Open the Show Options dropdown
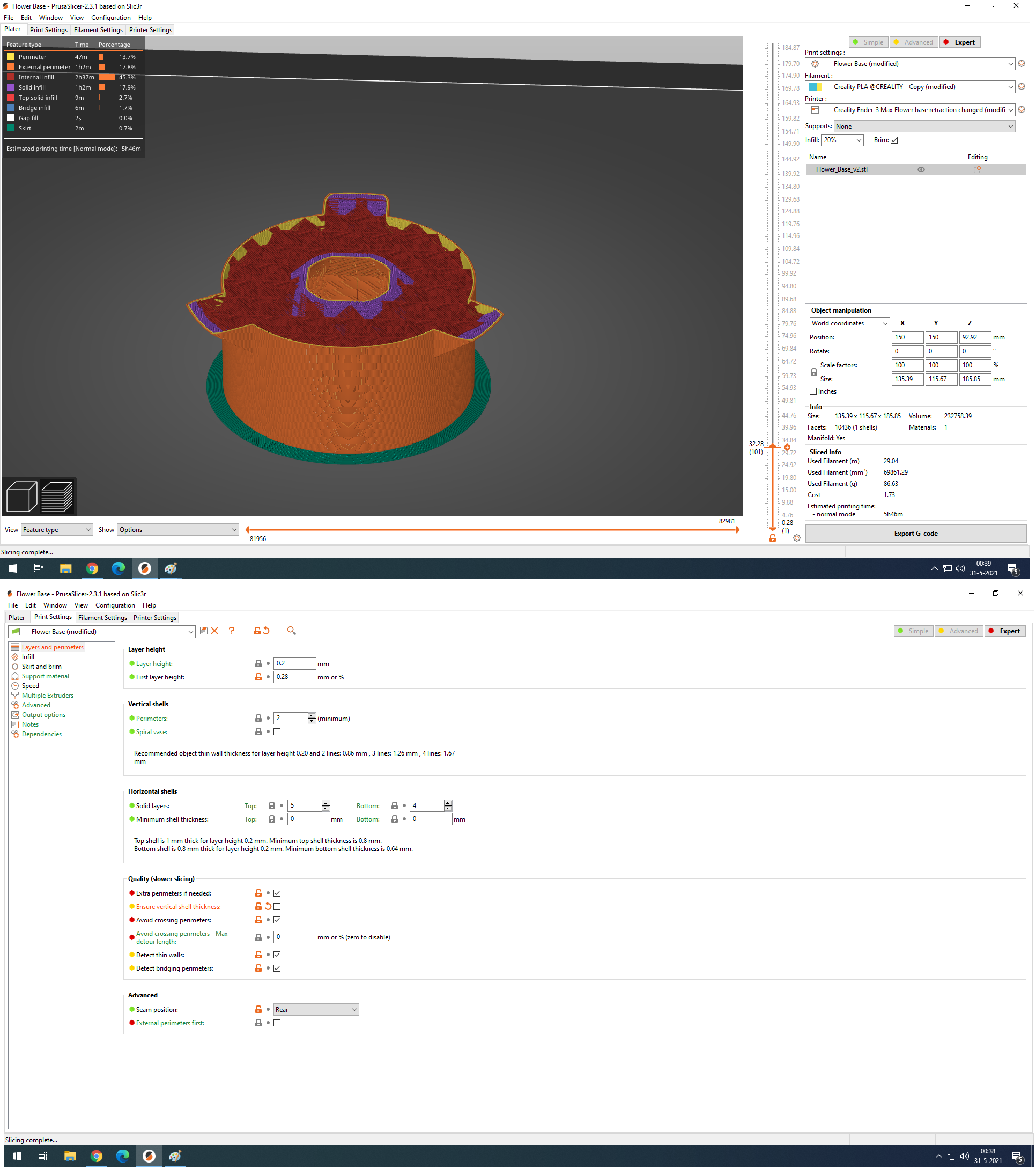Screen dimensions: 1036x1169 tap(178, 530)
